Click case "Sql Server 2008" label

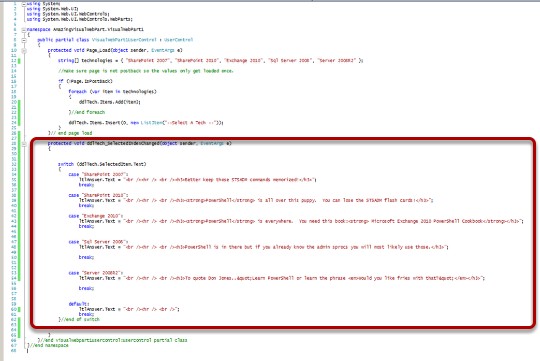tap(98, 242)
